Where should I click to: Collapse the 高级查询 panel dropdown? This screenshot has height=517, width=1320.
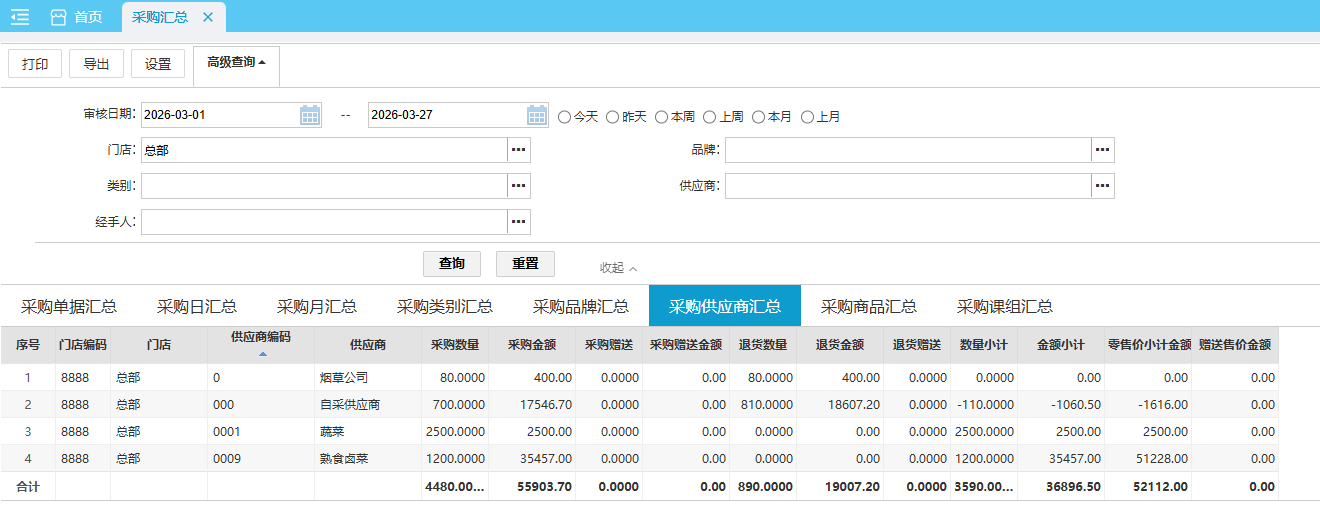tap(236, 63)
